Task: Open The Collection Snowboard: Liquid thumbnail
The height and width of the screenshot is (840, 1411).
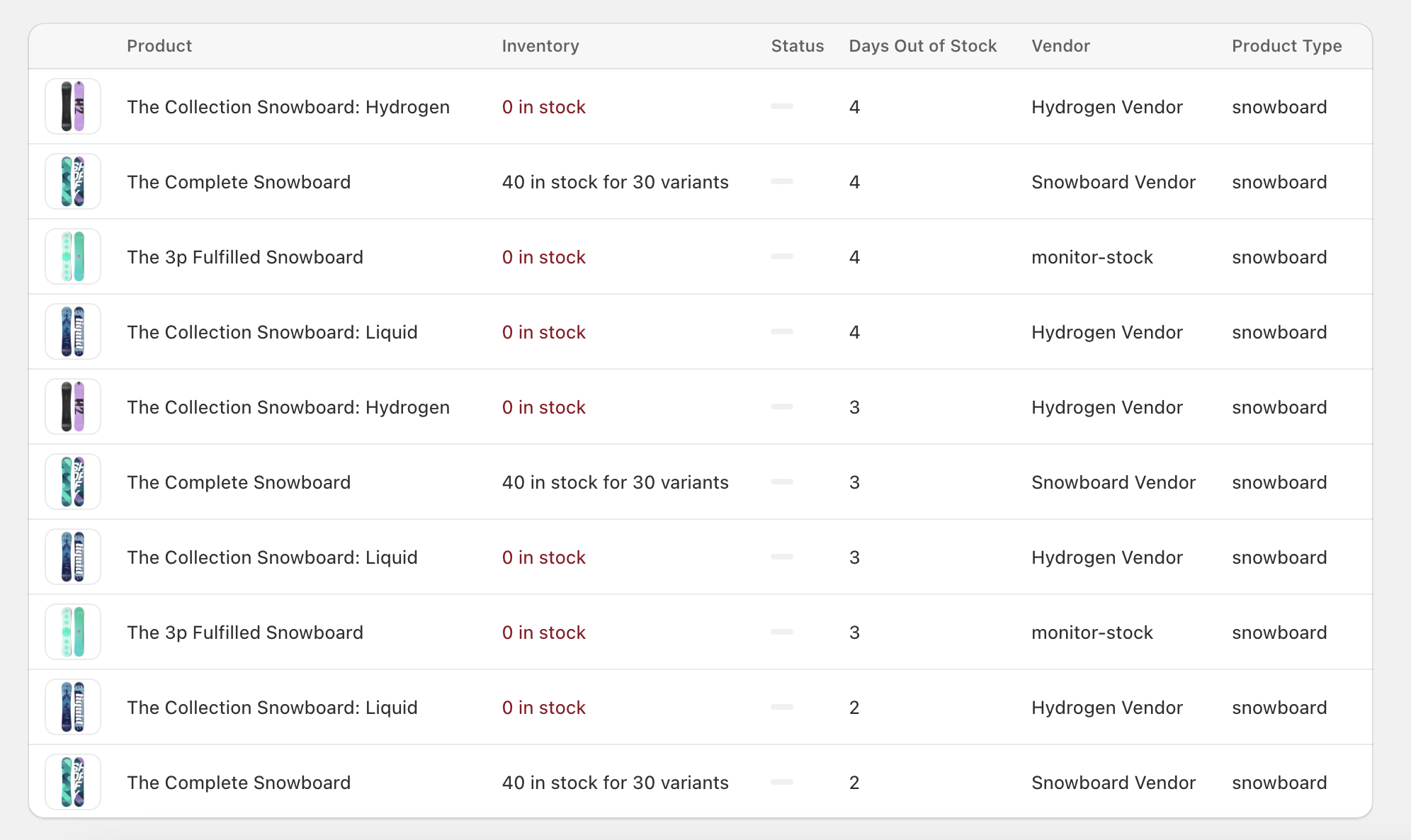Action: coord(72,331)
